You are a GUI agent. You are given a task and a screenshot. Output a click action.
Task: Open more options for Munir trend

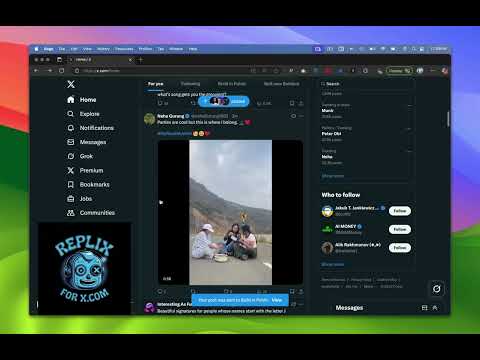(x=409, y=106)
